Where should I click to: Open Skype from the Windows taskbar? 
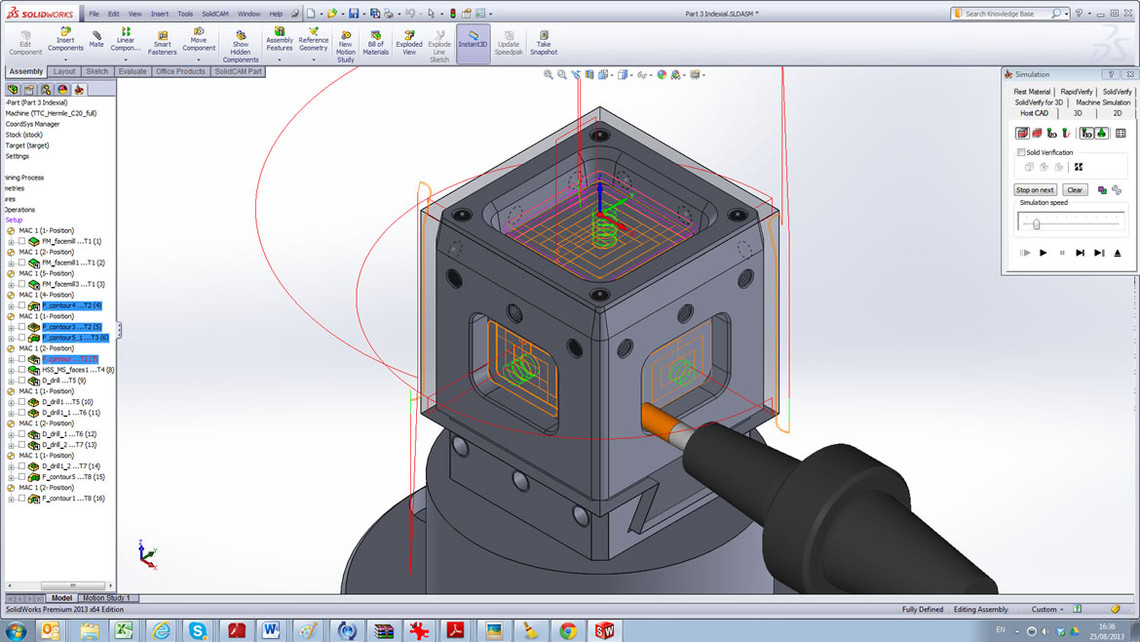198,630
